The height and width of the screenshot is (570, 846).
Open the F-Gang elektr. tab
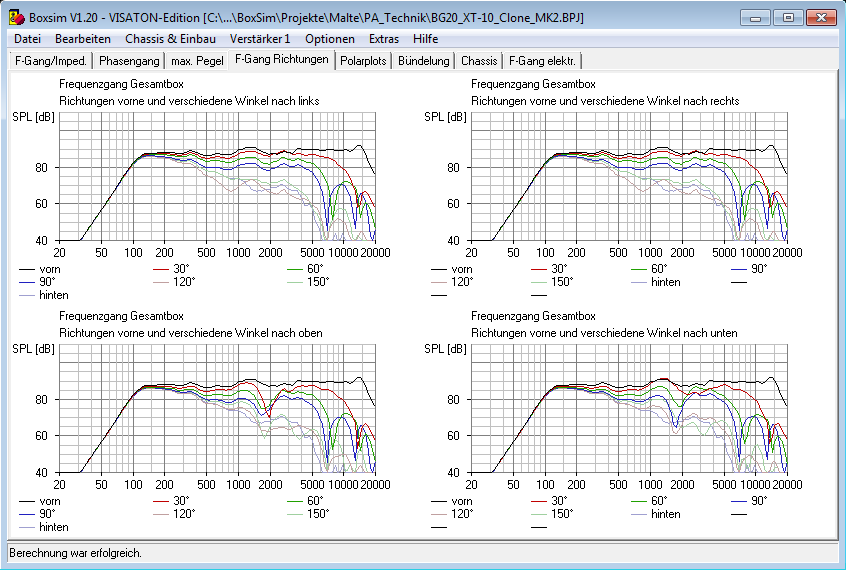(543, 61)
